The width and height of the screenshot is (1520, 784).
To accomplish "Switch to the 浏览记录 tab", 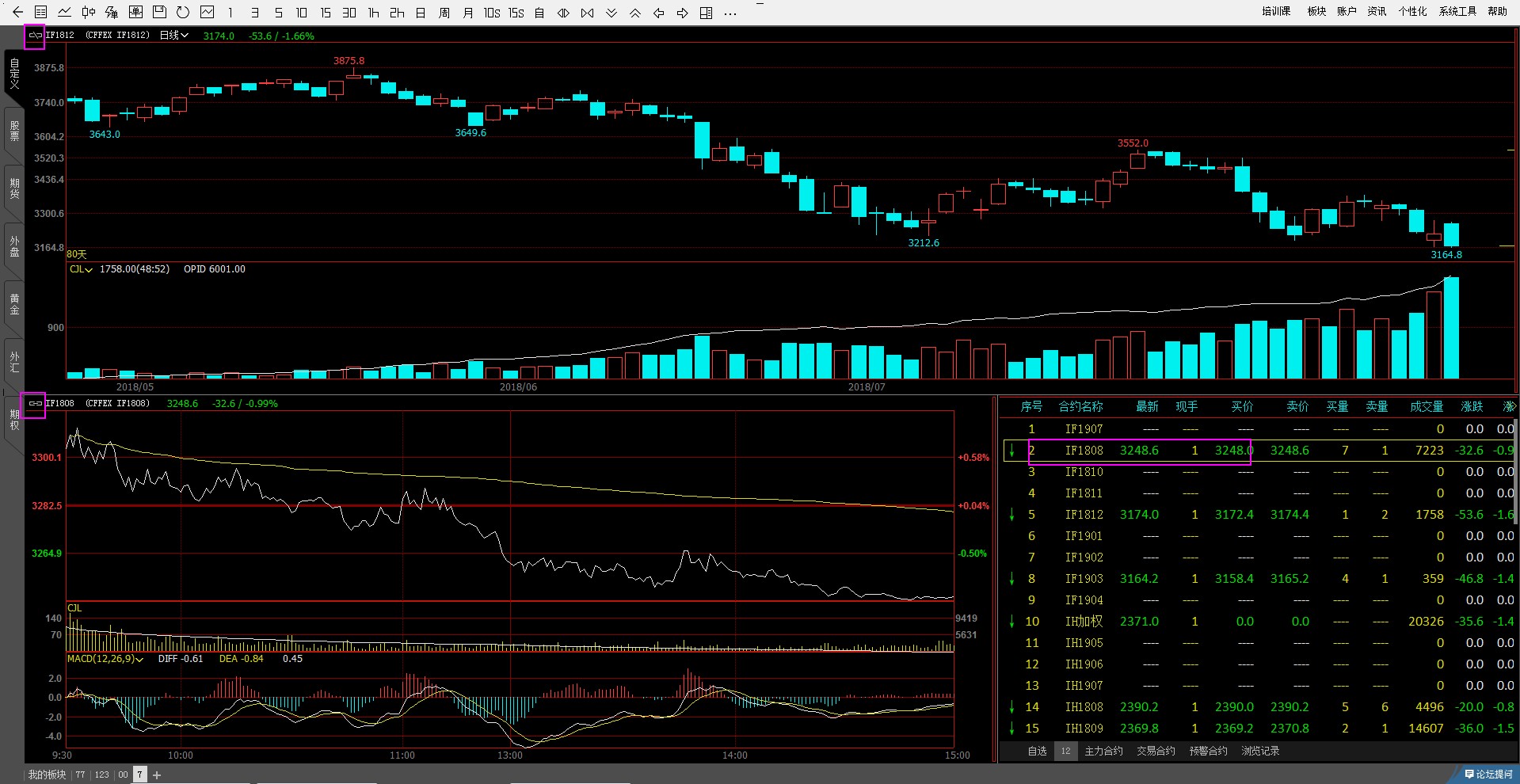I will [x=1260, y=751].
